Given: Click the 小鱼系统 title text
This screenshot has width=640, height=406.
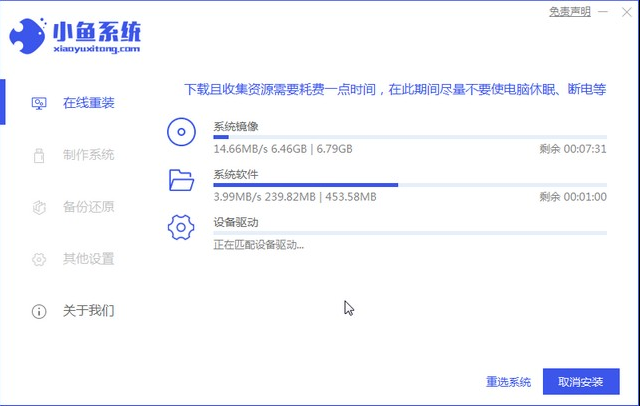Looking at the screenshot, I should [x=97, y=31].
